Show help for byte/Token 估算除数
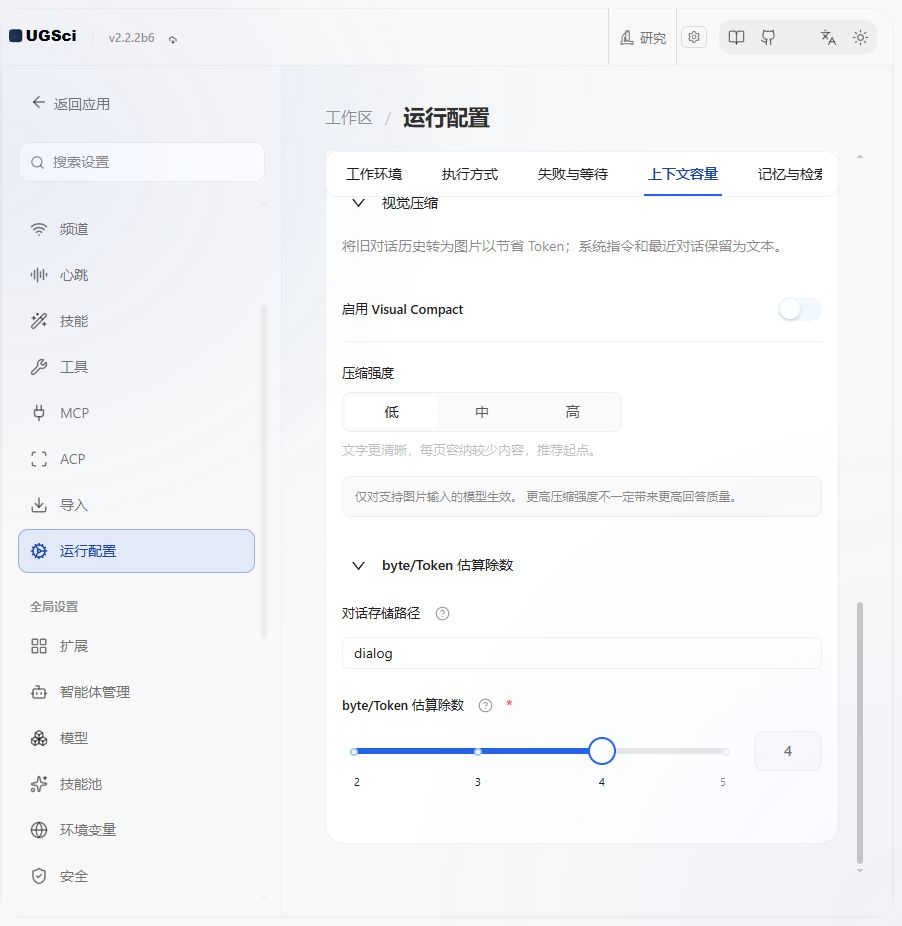This screenshot has height=926, width=902. [x=486, y=706]
